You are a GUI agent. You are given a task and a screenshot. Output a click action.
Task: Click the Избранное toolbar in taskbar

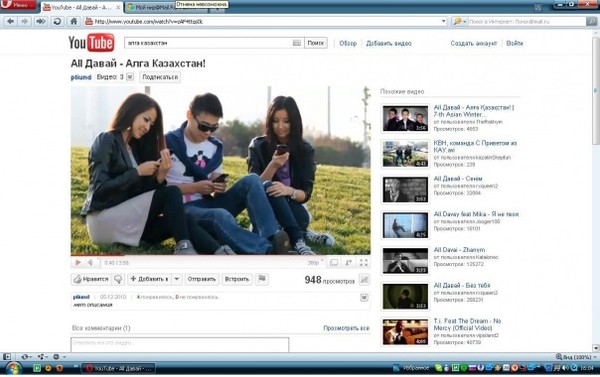point(416,368)
